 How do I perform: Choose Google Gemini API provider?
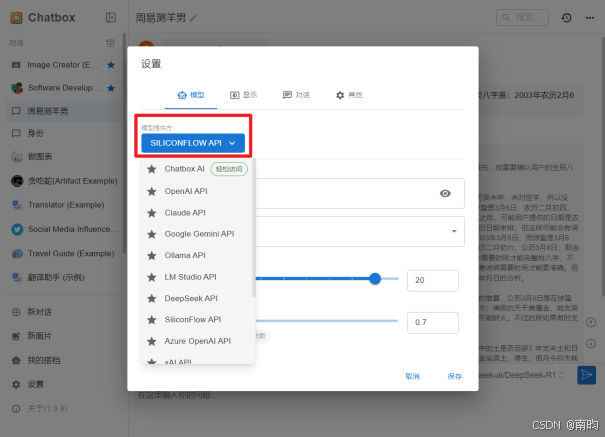coord(198,234)
